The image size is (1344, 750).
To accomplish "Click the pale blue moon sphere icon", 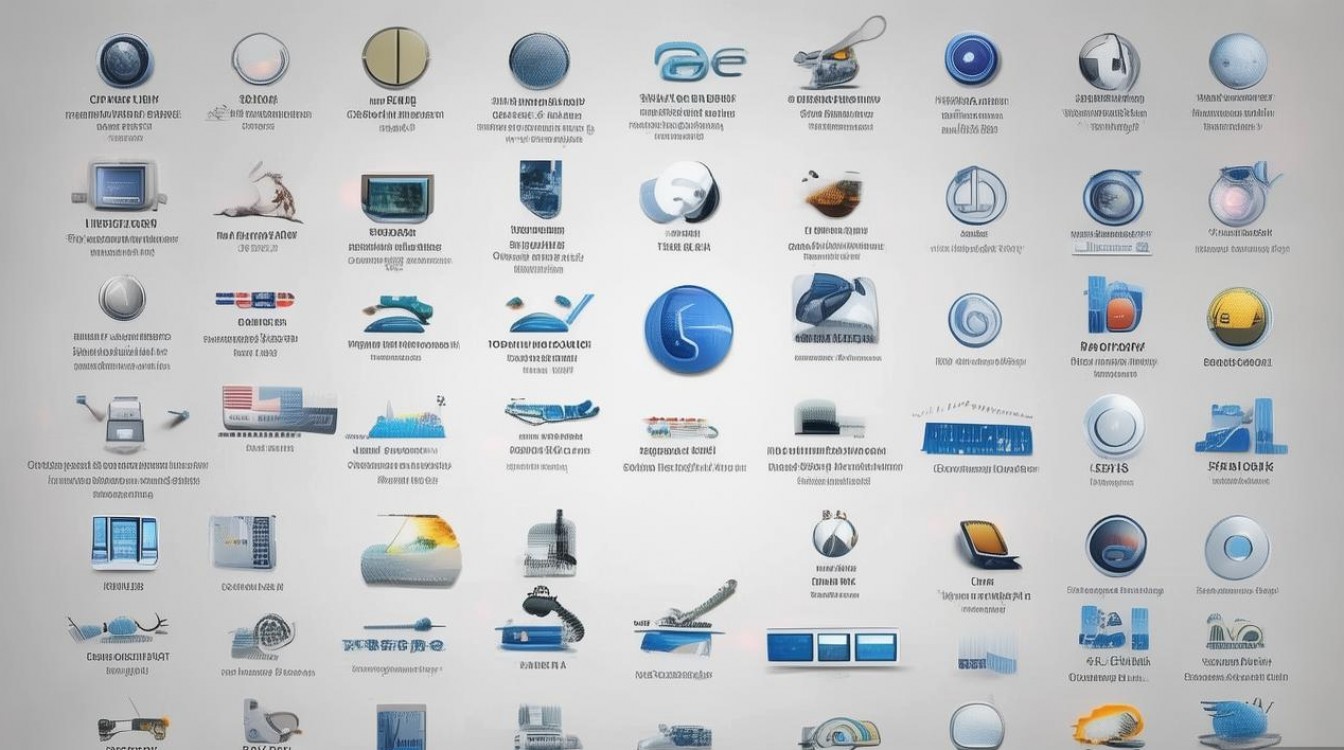I will click(1238, 61).
